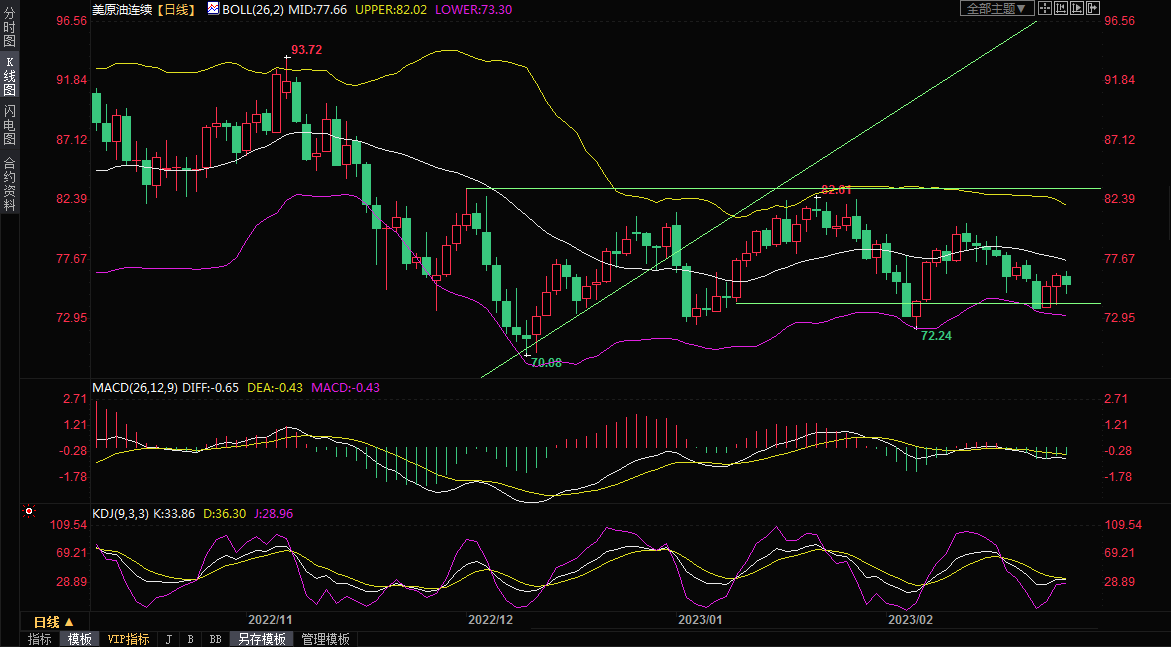The height and width of the screenshot is (647, 1171).
Task: Open the VIP指标 tab
Action: [128, 639]
